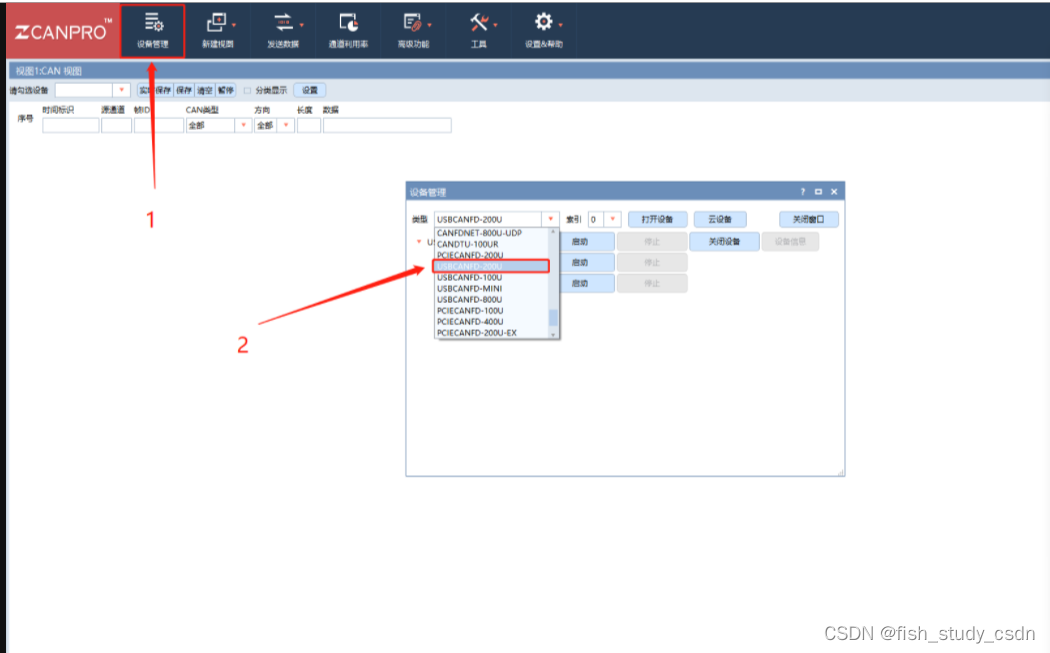Click the 关闭窗口 close window button

pyautogui.click(x=808, y=219)
